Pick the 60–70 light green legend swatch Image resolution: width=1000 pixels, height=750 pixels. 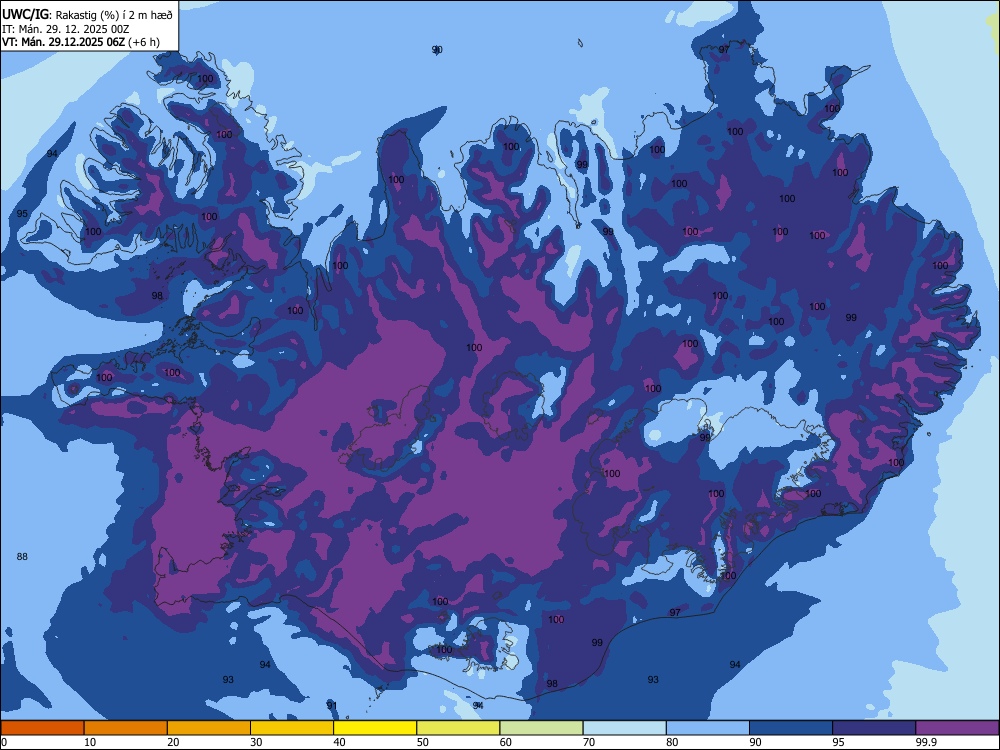(541, 728)
